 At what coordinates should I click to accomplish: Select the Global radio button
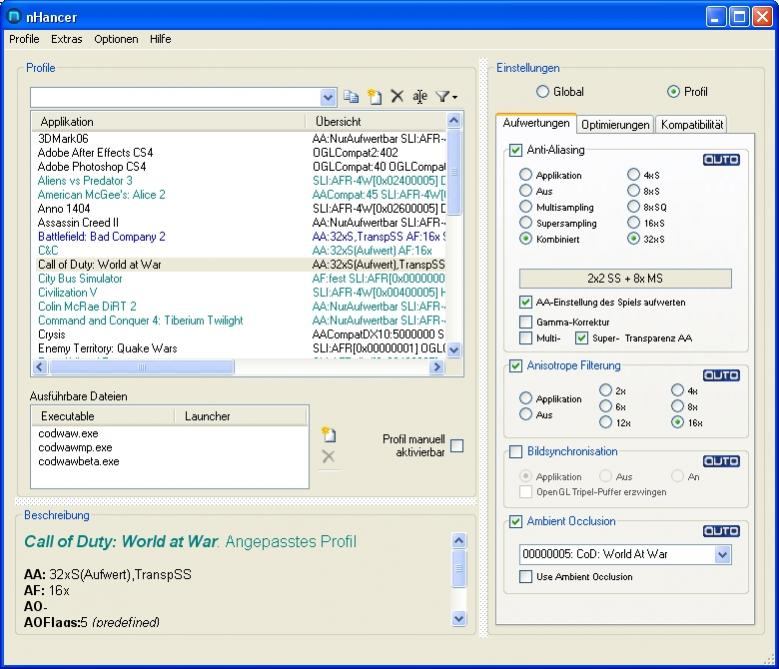pos(543,91)
